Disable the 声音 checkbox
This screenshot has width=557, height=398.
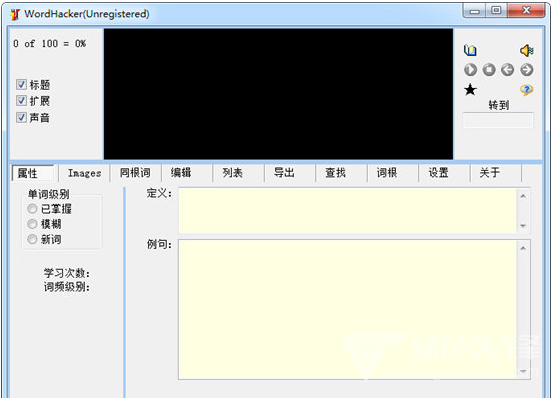[21, 117]
